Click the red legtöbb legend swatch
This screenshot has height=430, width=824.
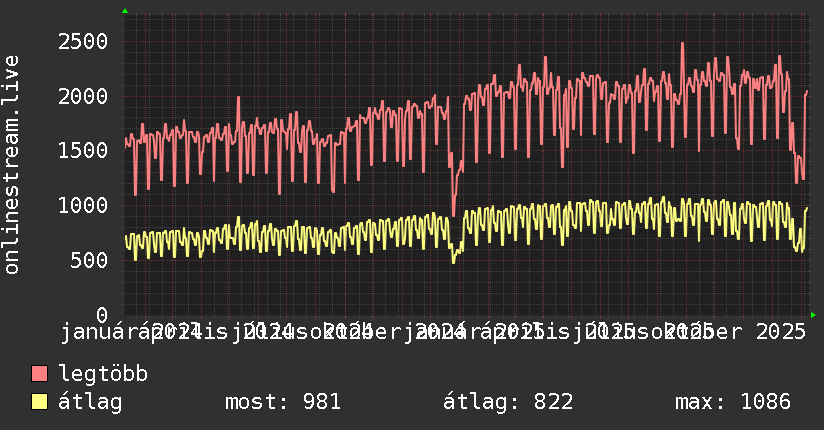point(39,374)
